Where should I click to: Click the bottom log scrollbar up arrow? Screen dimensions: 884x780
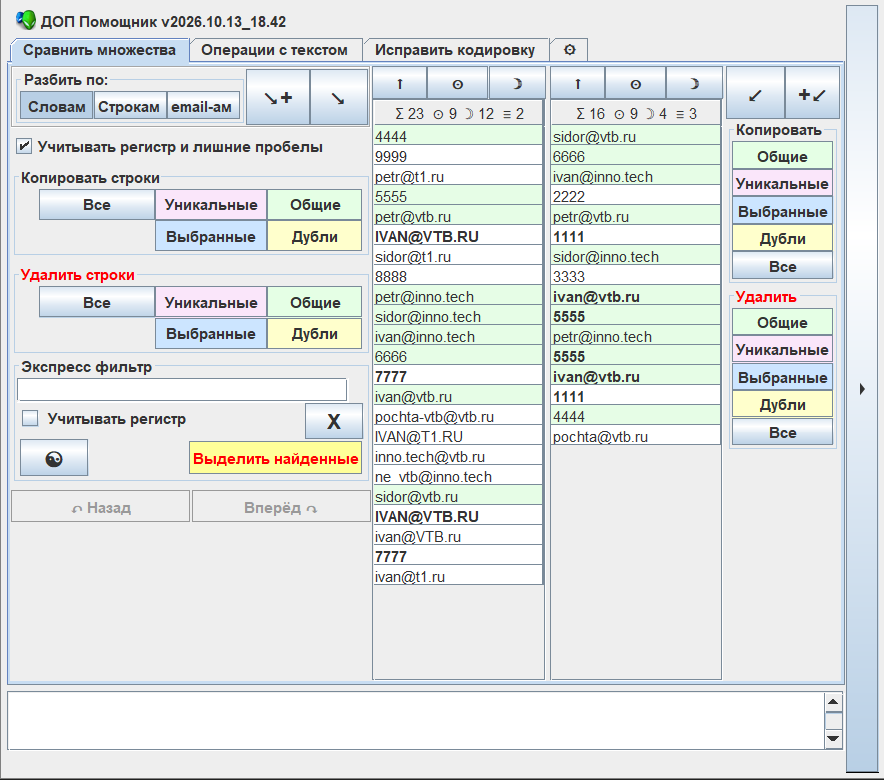833,702
